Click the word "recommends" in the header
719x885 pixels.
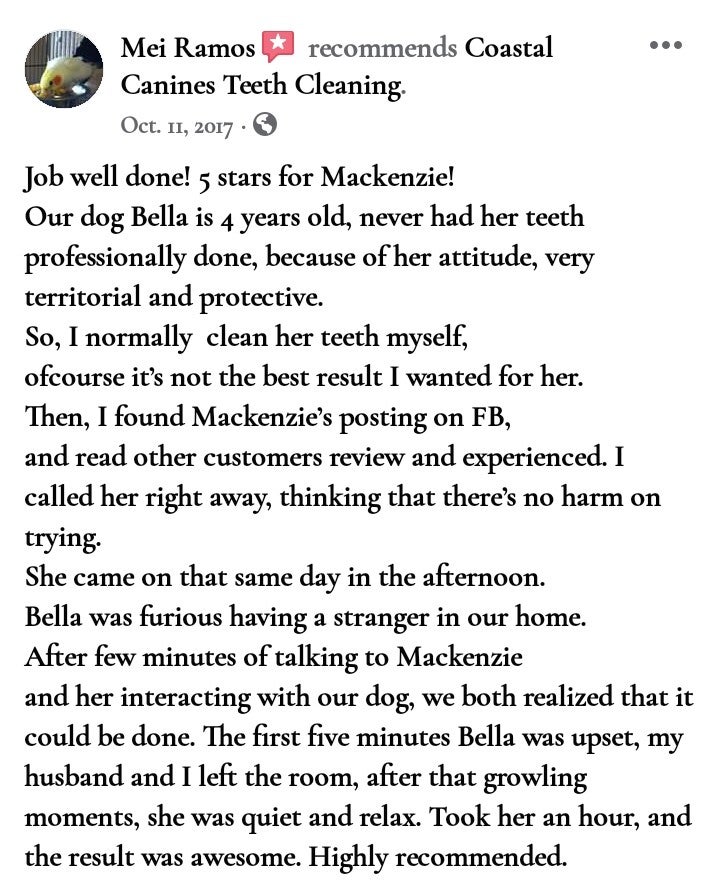[381, 47]
